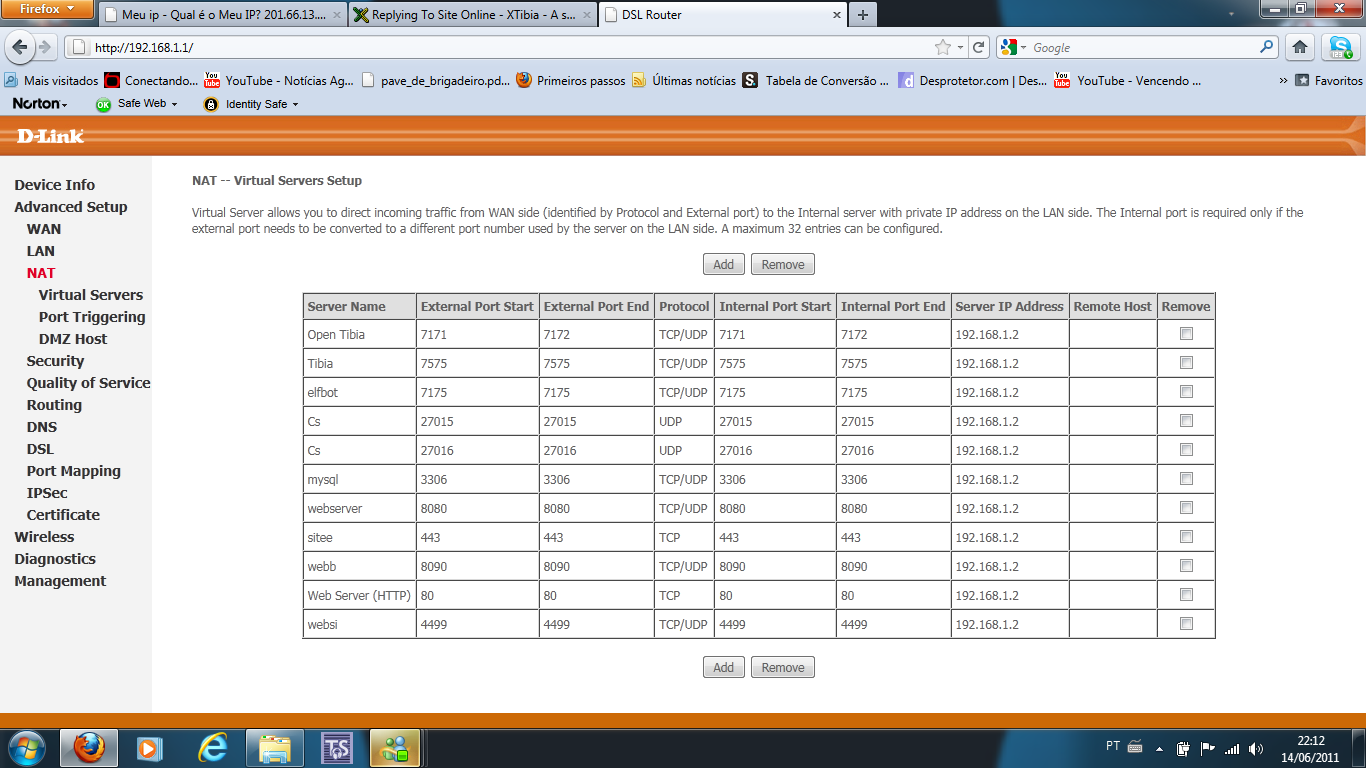Check Remove box for Tibia row
This screenshot has height=768, width=1366.
coord(1187,363)
